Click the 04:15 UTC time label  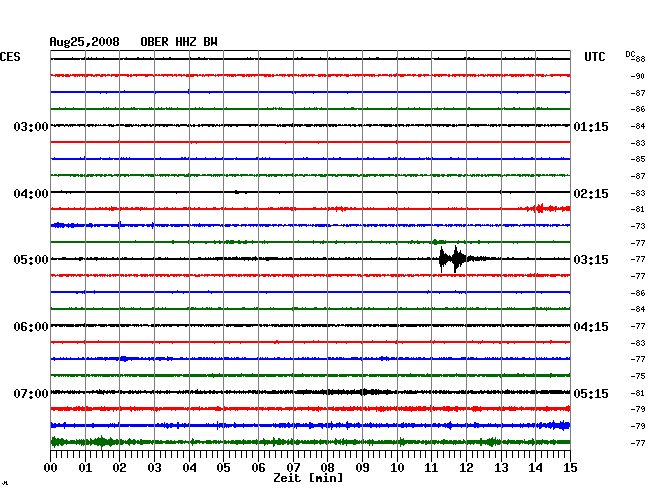591,327
